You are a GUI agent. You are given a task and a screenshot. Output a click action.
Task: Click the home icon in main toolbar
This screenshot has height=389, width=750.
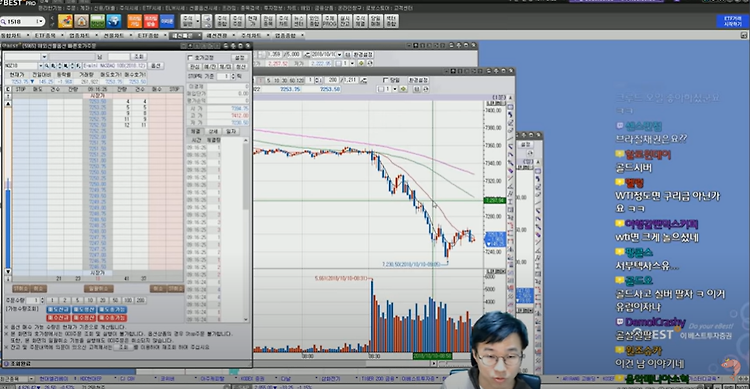[x=81, y=21]
